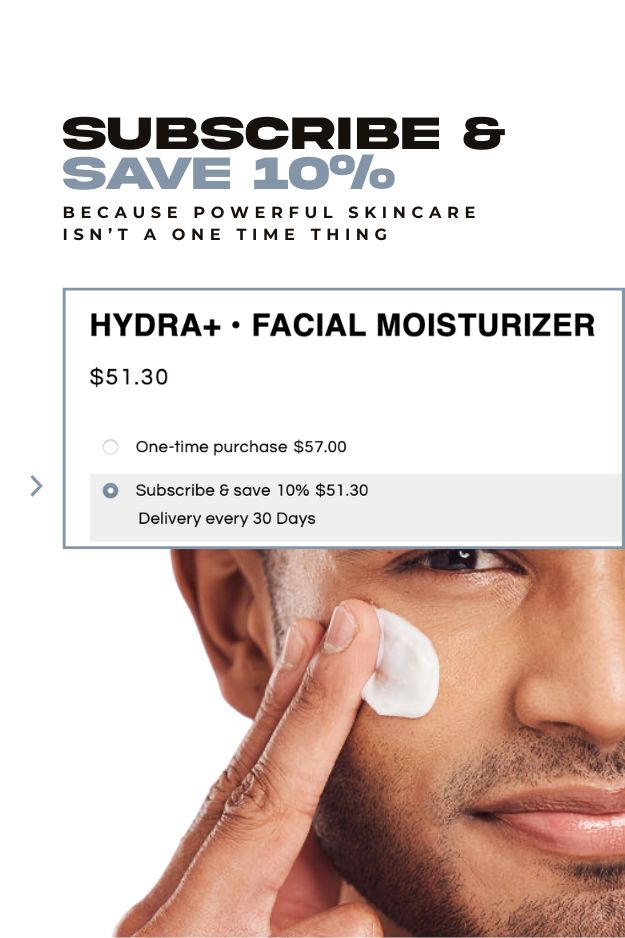
Task: Select the Subscribe & save radio button
Action: coord(110,491)
